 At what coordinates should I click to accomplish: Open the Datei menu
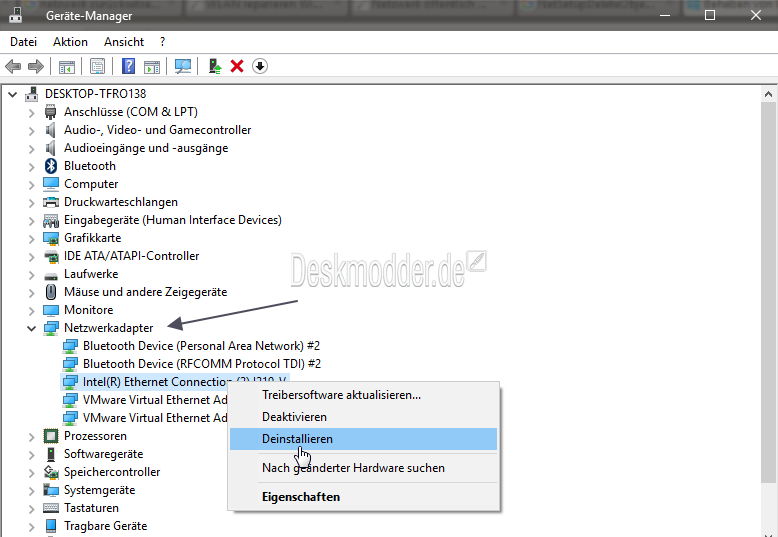point(23,42)
